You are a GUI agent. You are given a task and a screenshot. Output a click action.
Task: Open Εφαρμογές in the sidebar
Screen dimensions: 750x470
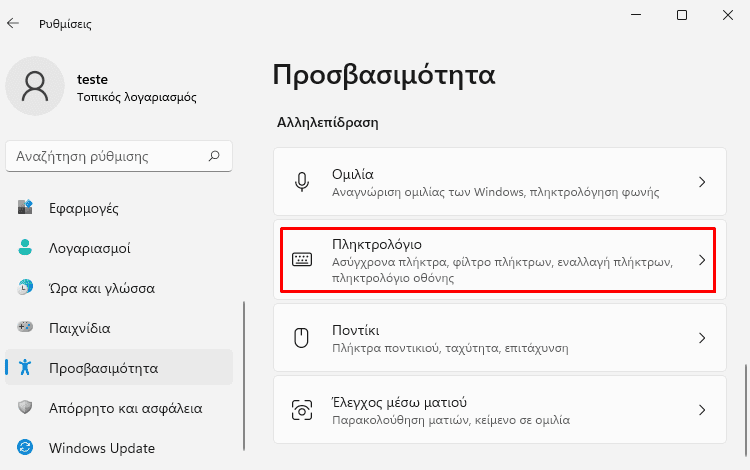click(x=119, y=208)
